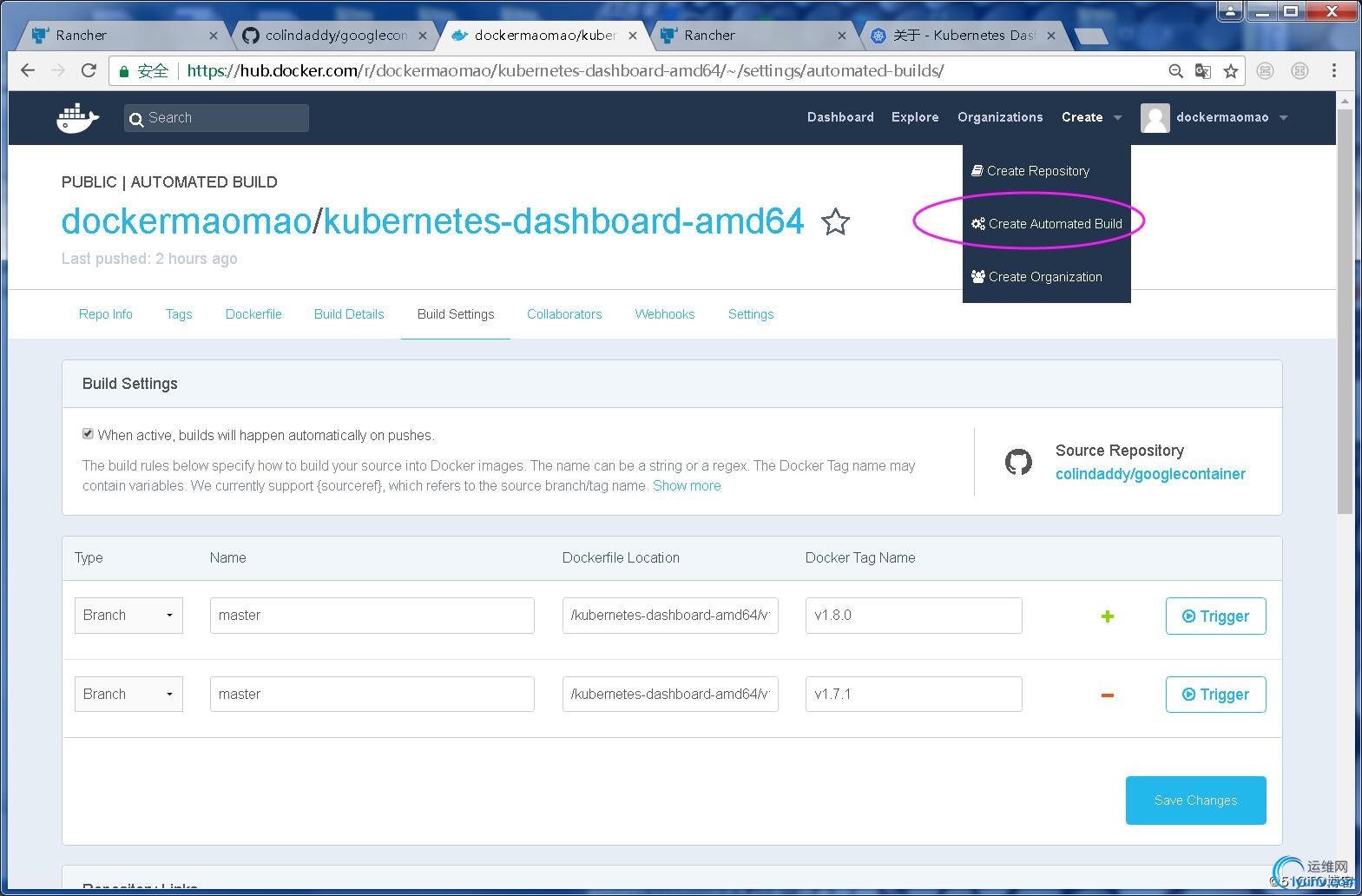Trigger the v1.8.0 build
This screenshot has width=1362, height=896.
1215,616
